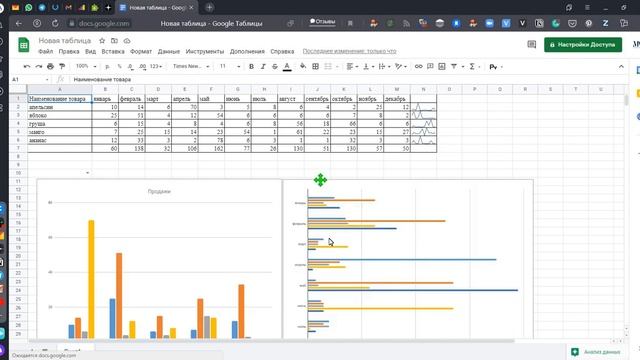Viewport: 640px width, 360px height.
Task: Open the cell borders tool
Action: pyautogui.click(x=315, y=67)
